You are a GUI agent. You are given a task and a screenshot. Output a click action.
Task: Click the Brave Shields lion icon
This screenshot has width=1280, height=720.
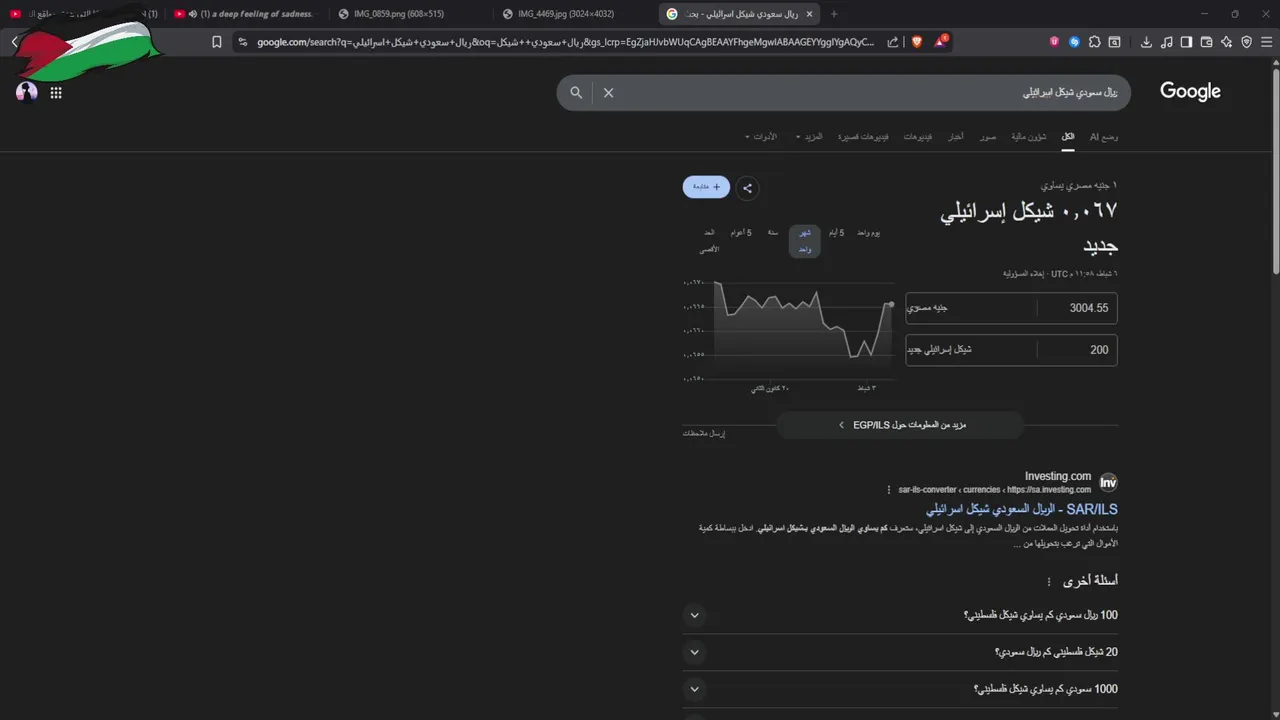click(917, 42)
